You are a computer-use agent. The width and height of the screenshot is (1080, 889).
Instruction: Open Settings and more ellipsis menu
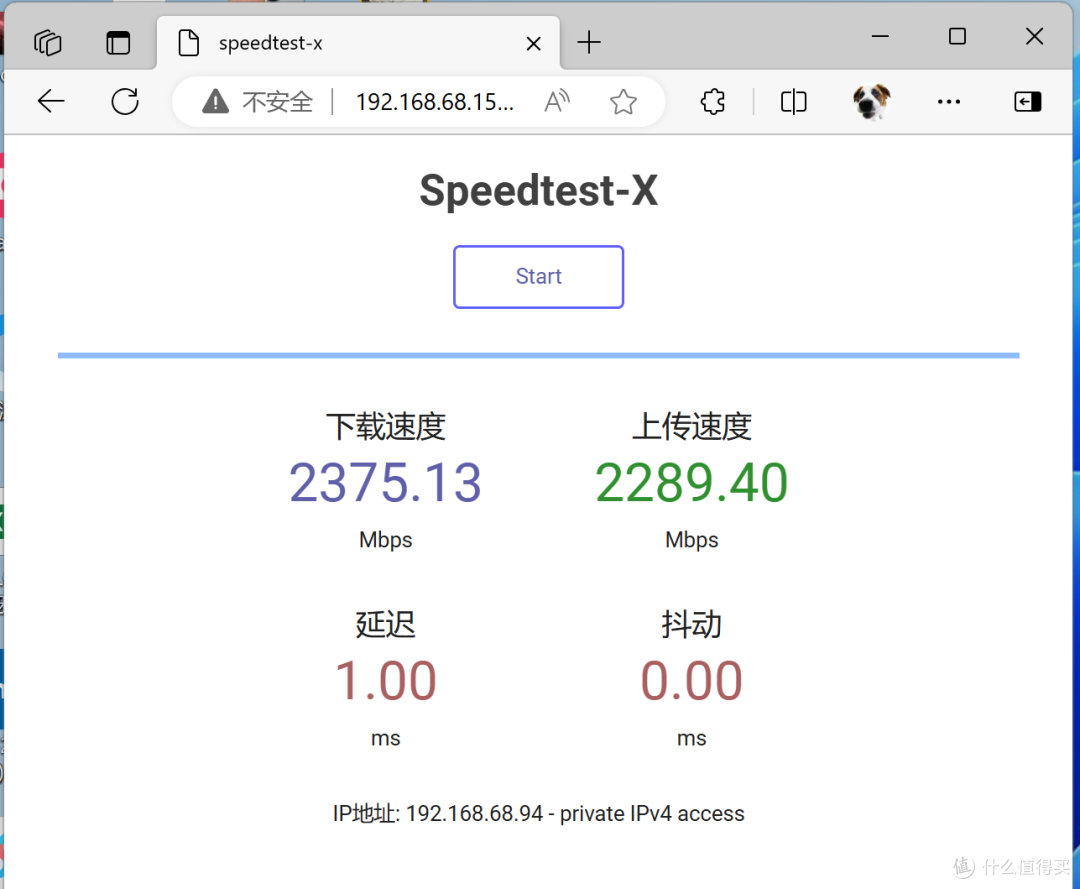(x=948, y=102)
